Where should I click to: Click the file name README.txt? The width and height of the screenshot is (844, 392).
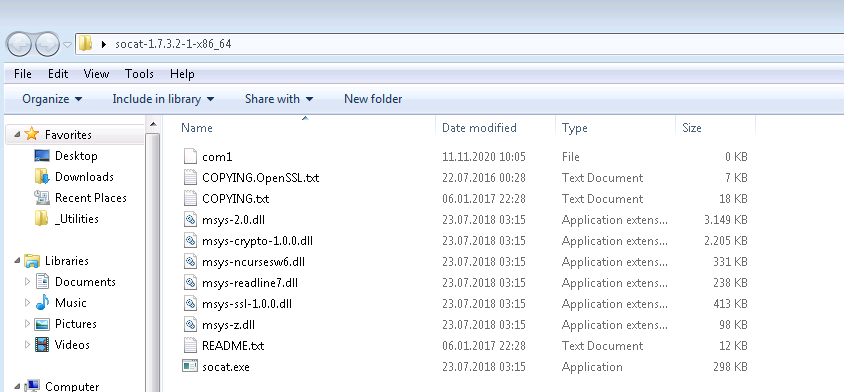point(233,346)
